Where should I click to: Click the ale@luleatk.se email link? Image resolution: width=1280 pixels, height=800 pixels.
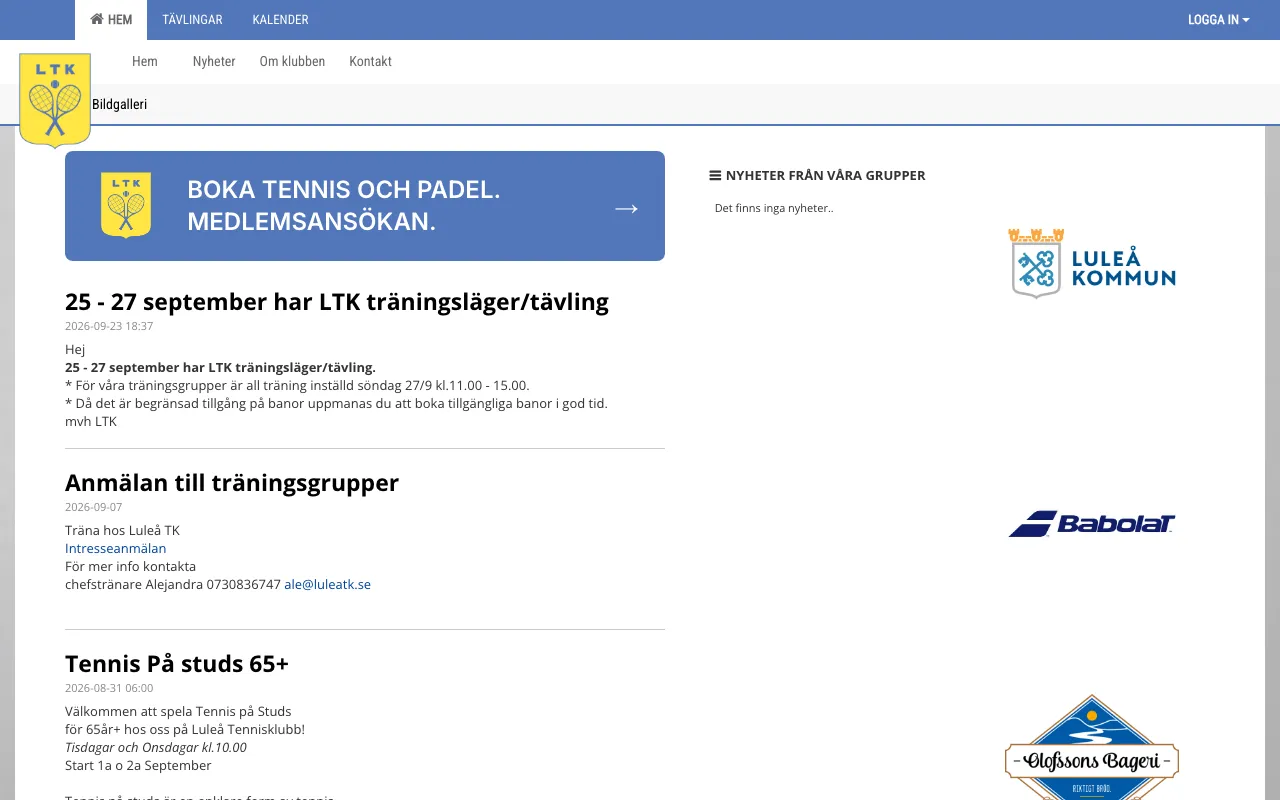coord(327,584)
